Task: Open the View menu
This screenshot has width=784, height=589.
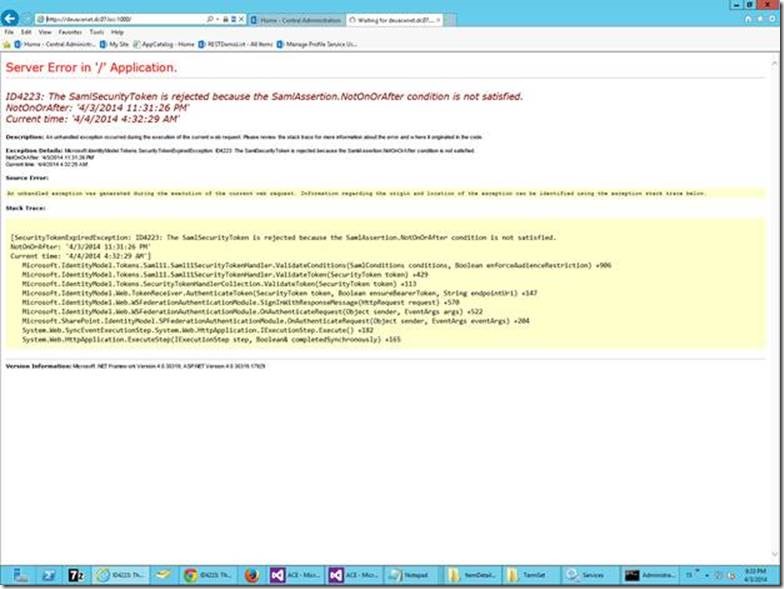Action: [x=45, y=32]
